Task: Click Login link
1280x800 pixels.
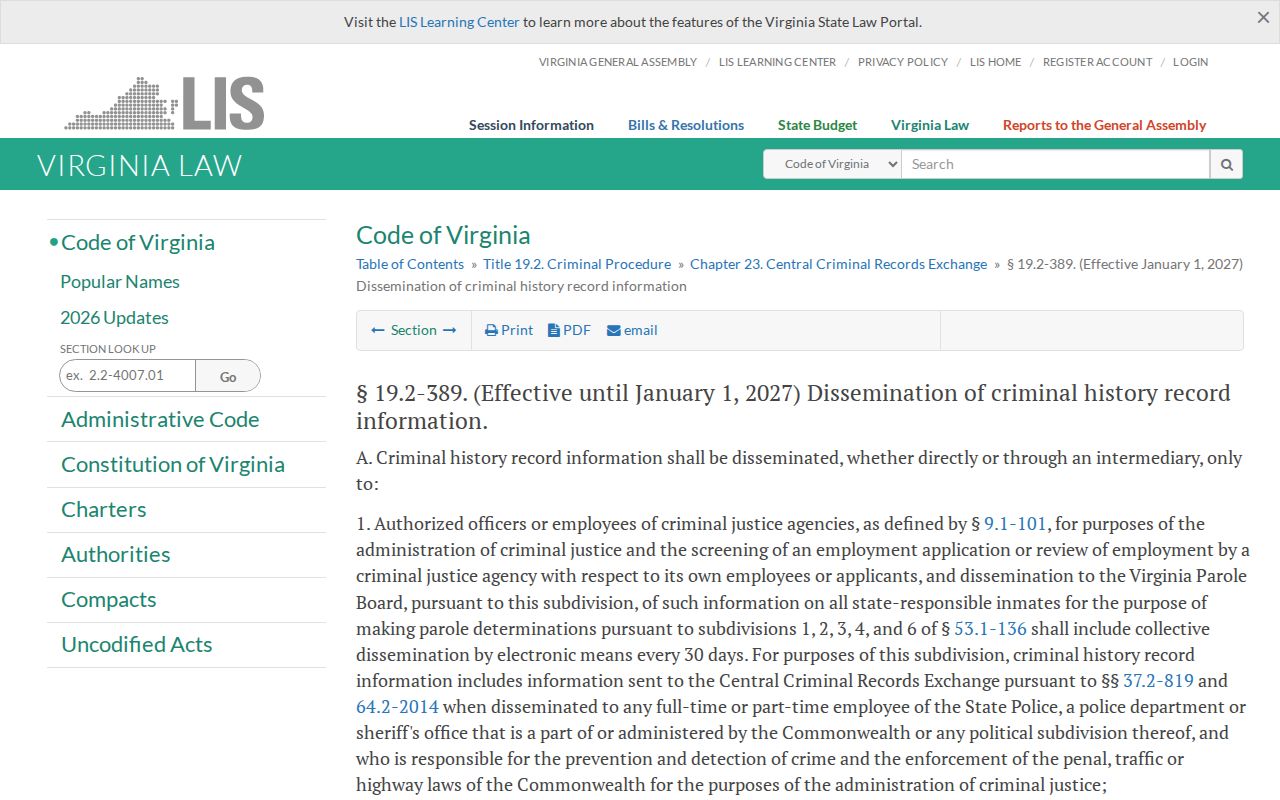Action: pyautogui.click(x=1190, y=62)
